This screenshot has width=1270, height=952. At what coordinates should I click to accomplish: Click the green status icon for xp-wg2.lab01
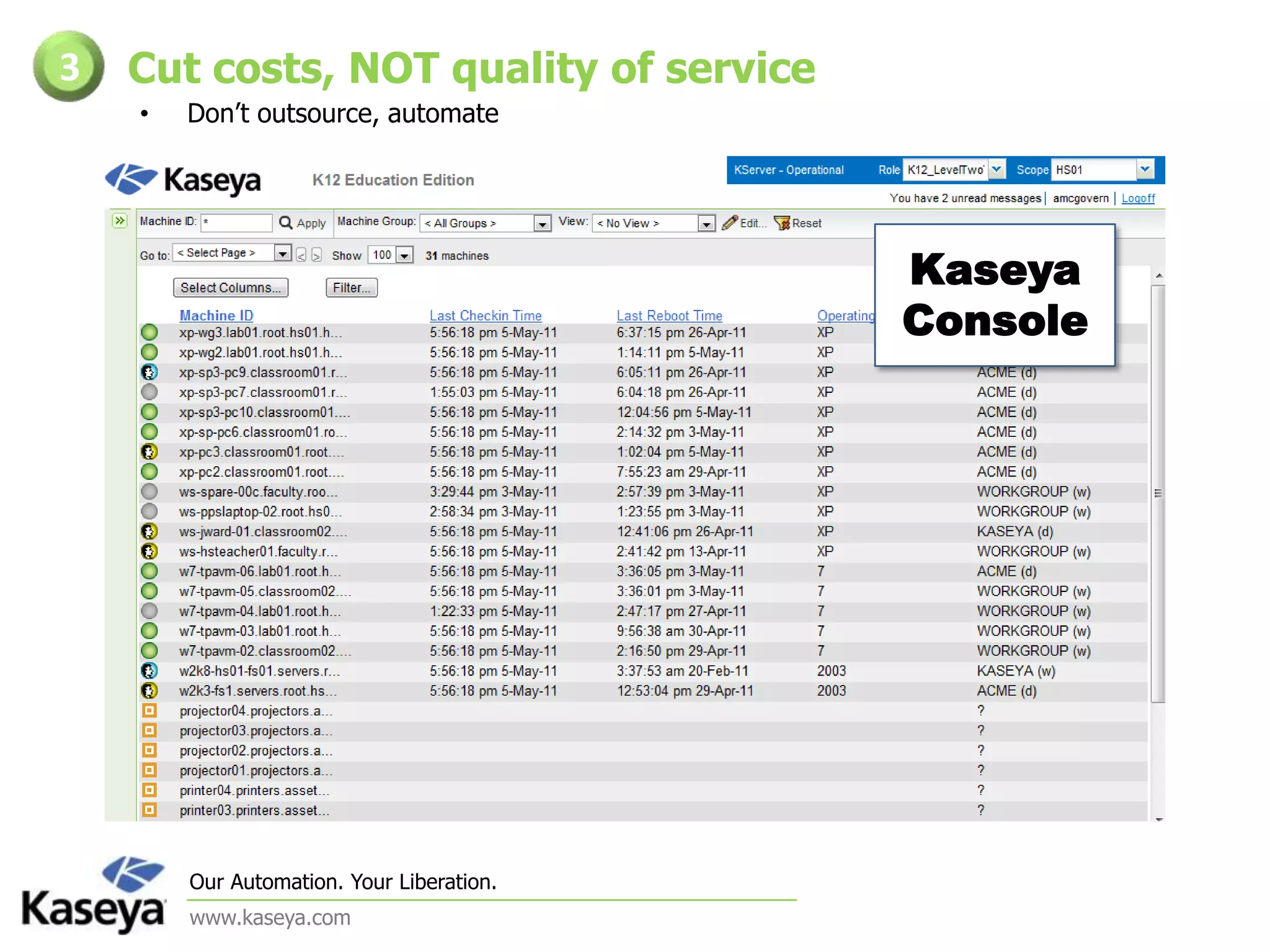[149, 352]
